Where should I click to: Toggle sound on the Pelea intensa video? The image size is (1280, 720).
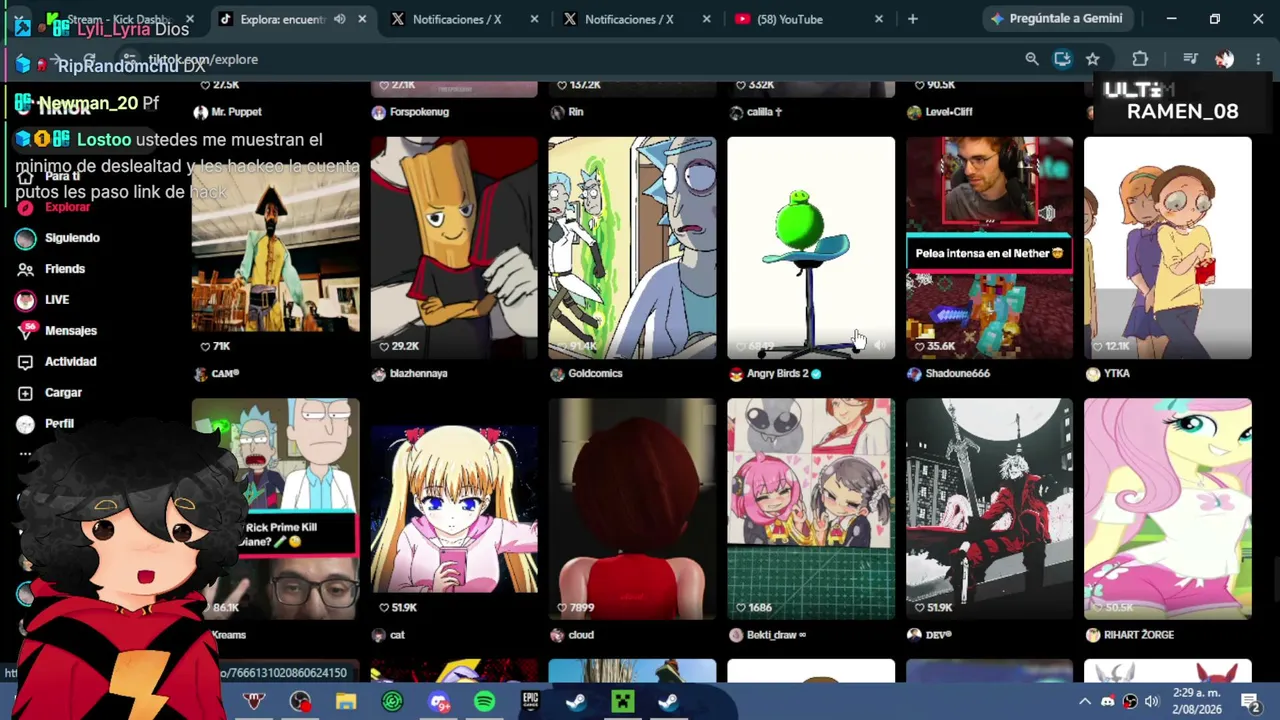click(x=1047, y=213)
